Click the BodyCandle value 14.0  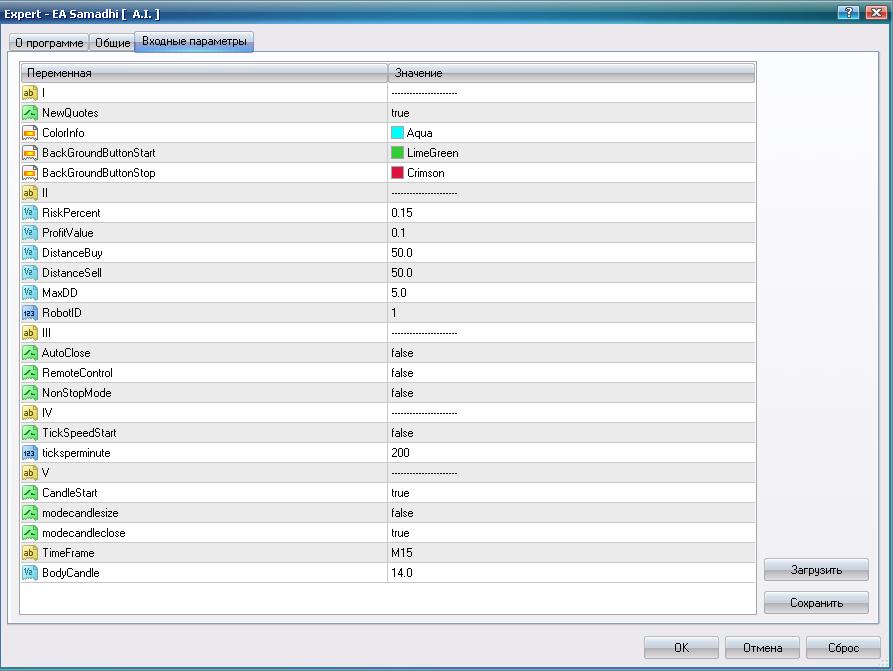[402, 572]
